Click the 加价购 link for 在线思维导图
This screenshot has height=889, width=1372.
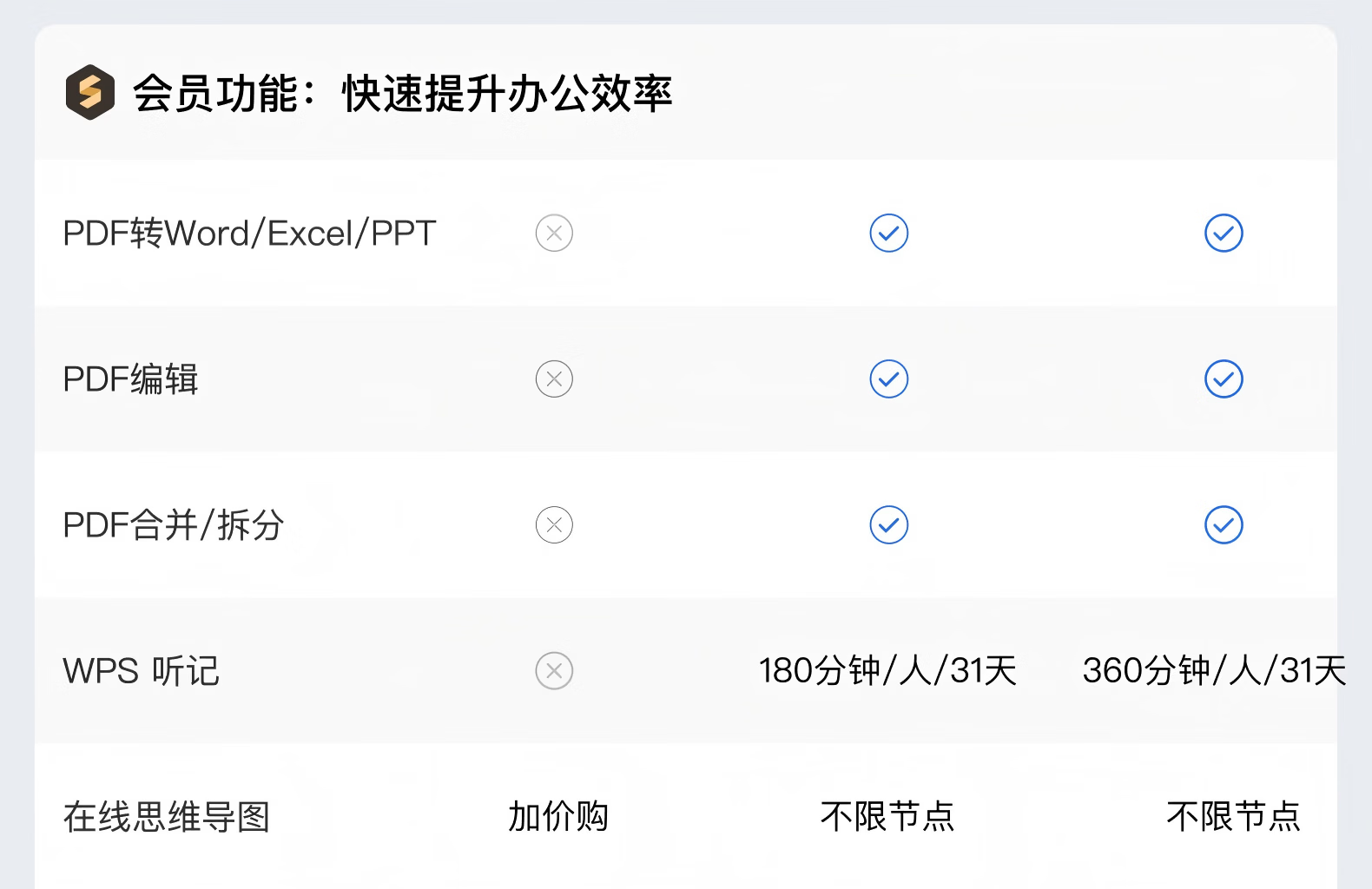[x=558, y=817]
